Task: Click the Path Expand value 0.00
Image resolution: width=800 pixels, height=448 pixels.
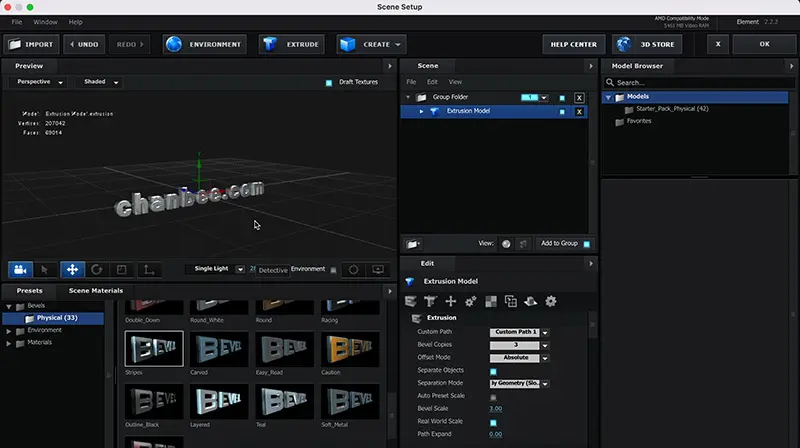Action: pyautogui.click(x=495, y=434)
